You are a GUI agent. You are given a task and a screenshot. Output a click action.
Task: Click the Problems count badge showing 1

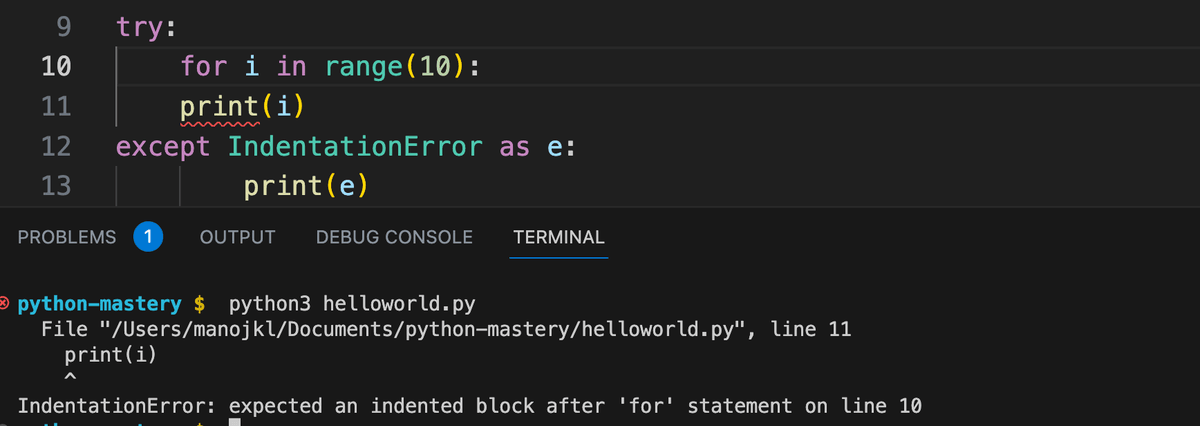point(148,237)
